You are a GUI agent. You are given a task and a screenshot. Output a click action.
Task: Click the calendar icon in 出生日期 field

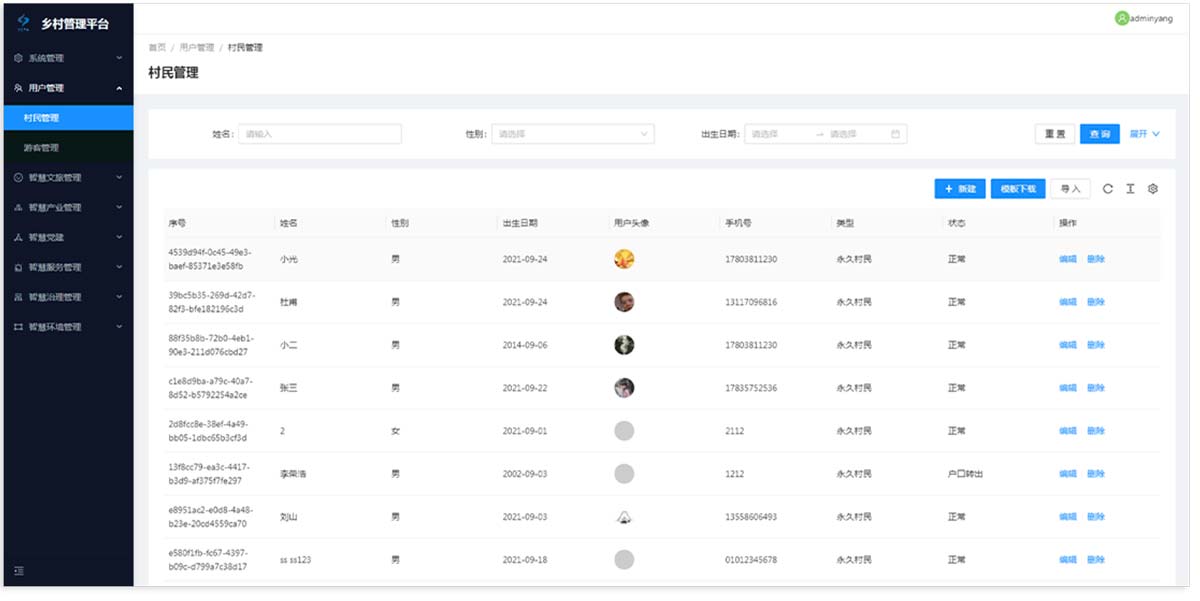[x=896, y=134]
